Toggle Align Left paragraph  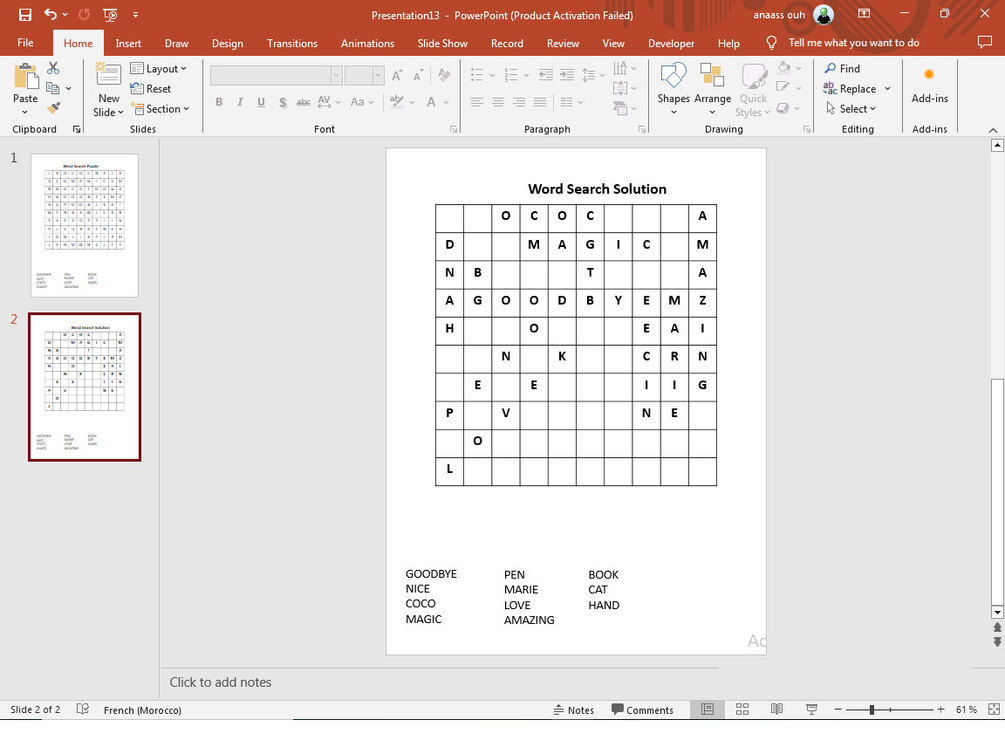(x=476, y=102)
